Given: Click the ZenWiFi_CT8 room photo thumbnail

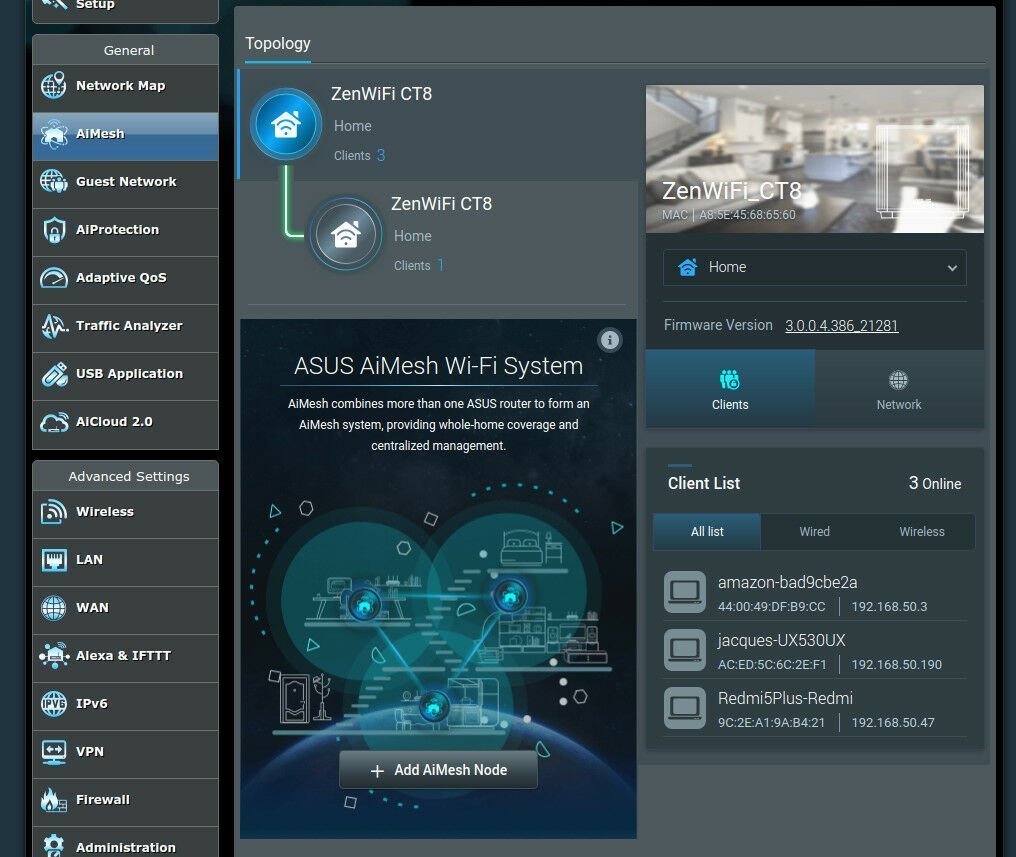Looking at the screenshot, I should point(814,159).
